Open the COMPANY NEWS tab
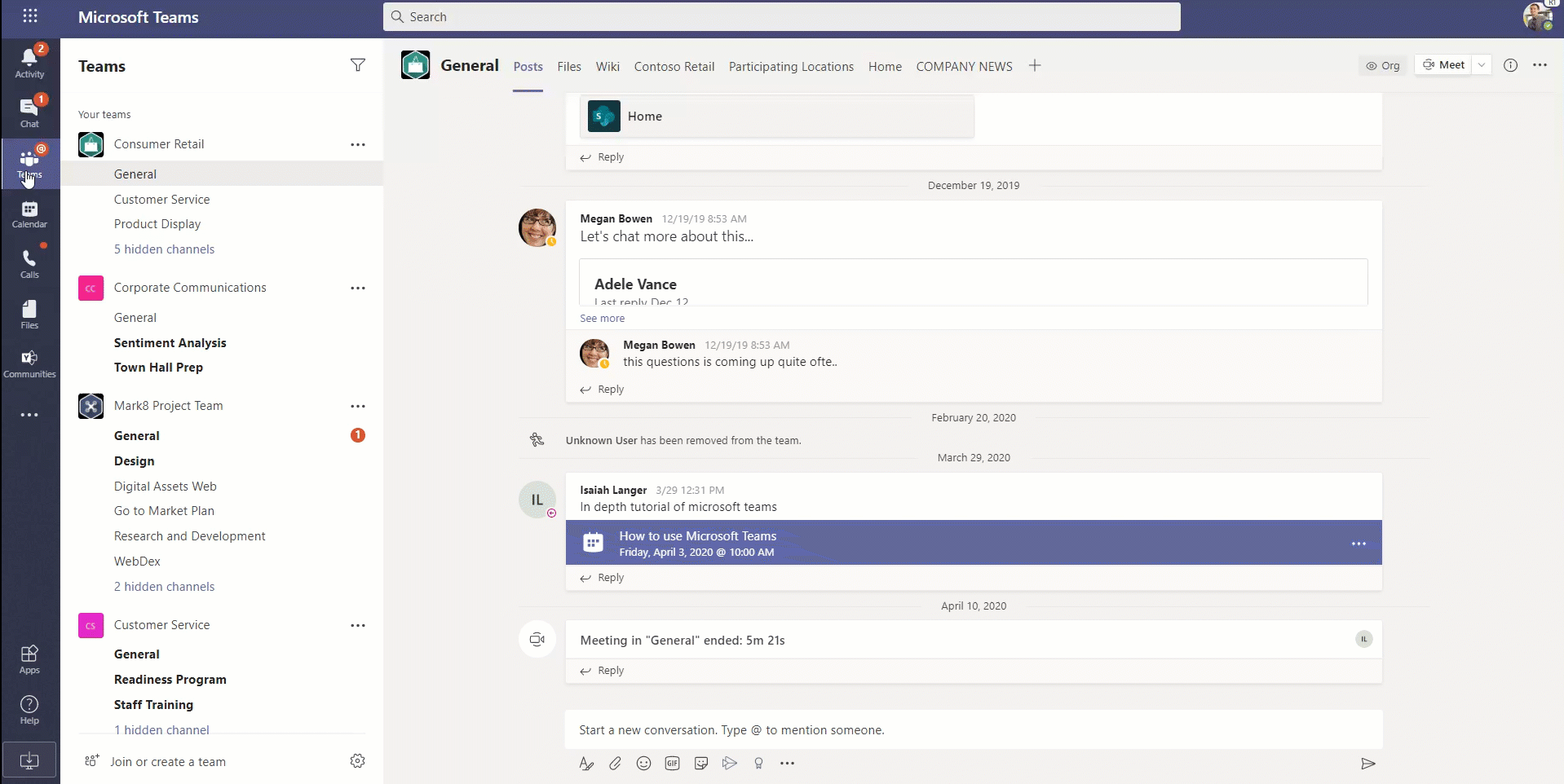Screen dimensions: 1564x784 coord(963,66)
